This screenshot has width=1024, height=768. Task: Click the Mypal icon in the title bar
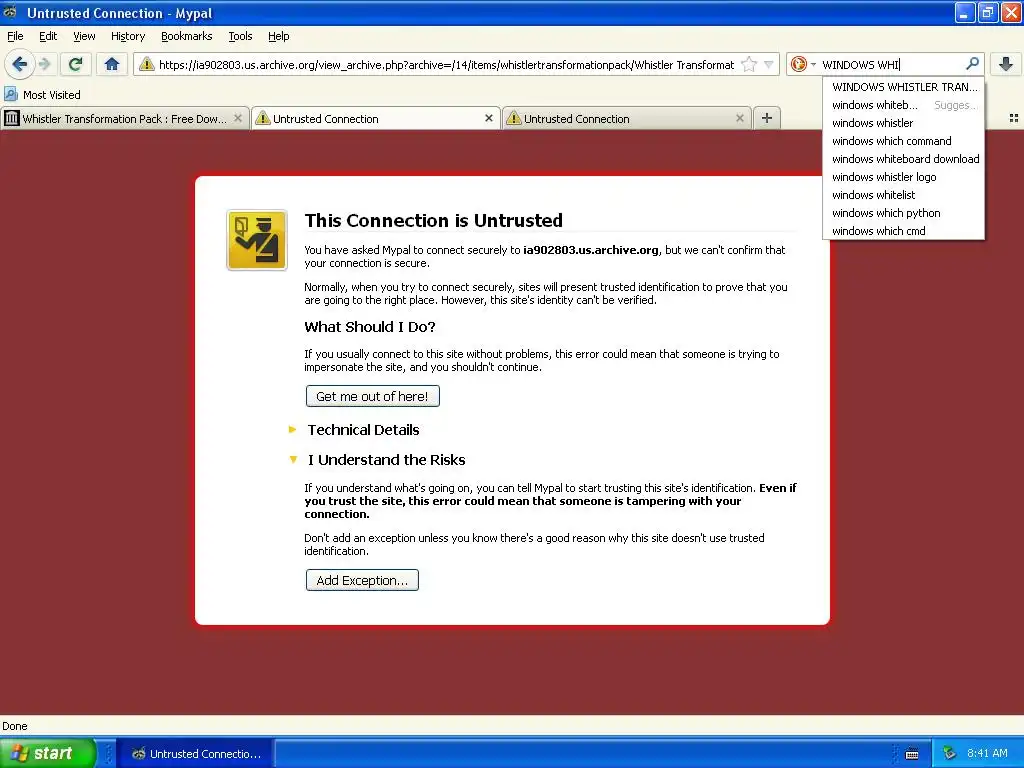tap(10, 12)
